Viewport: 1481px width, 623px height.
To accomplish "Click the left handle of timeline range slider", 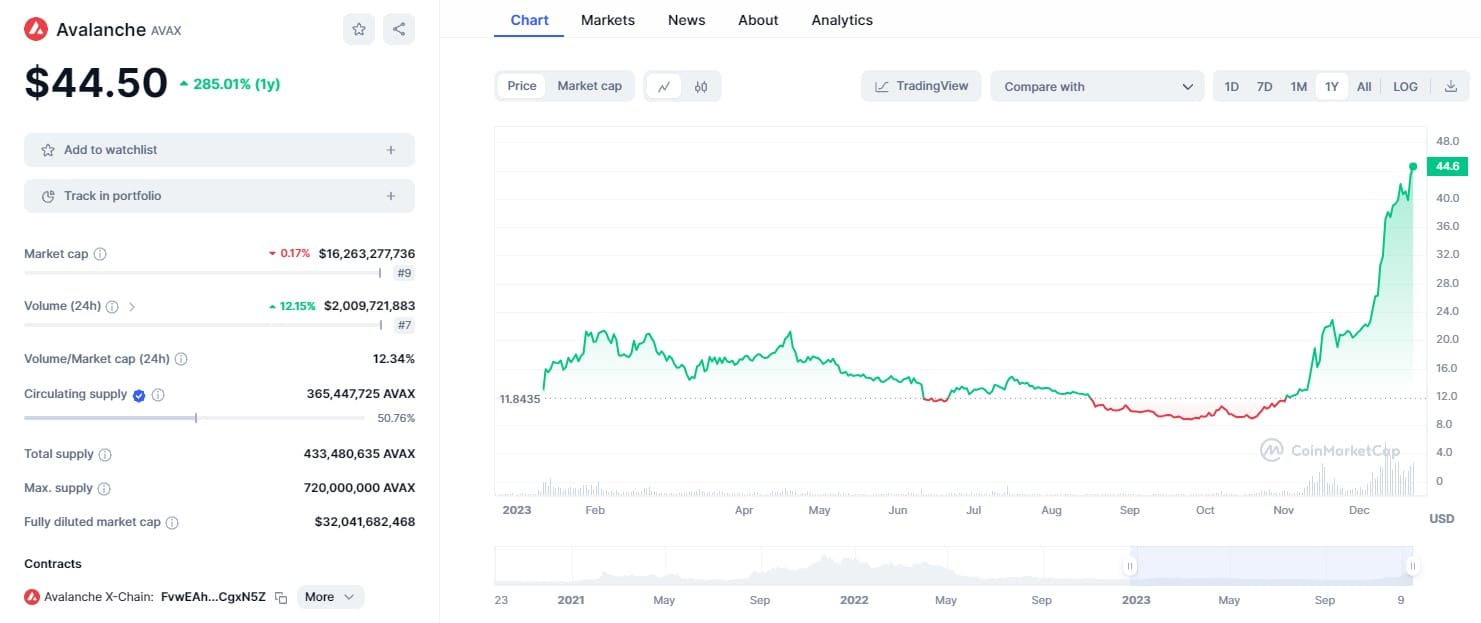I will coord(1130,566).
